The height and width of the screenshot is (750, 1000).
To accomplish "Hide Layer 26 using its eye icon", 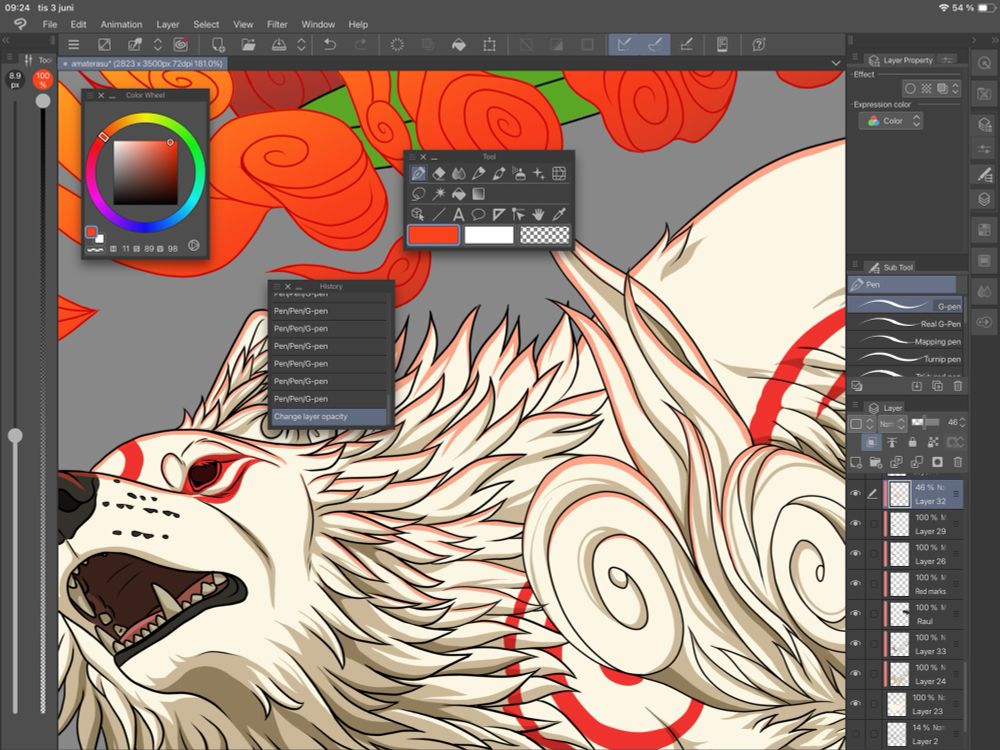I will coord(855,554).
